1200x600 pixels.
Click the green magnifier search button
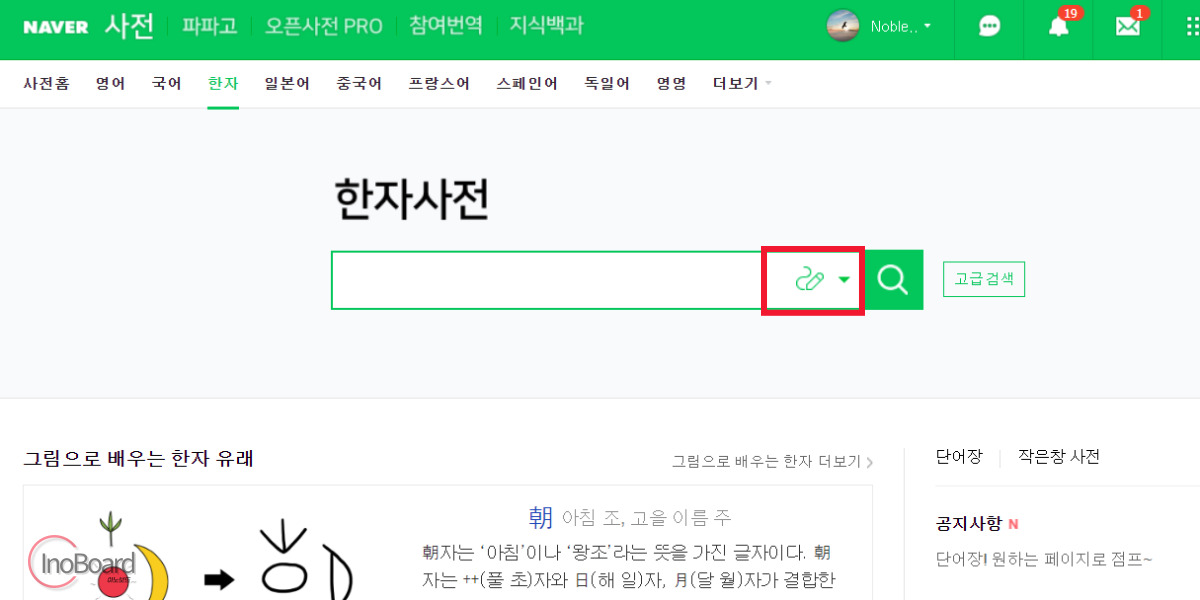click(894, 280)
